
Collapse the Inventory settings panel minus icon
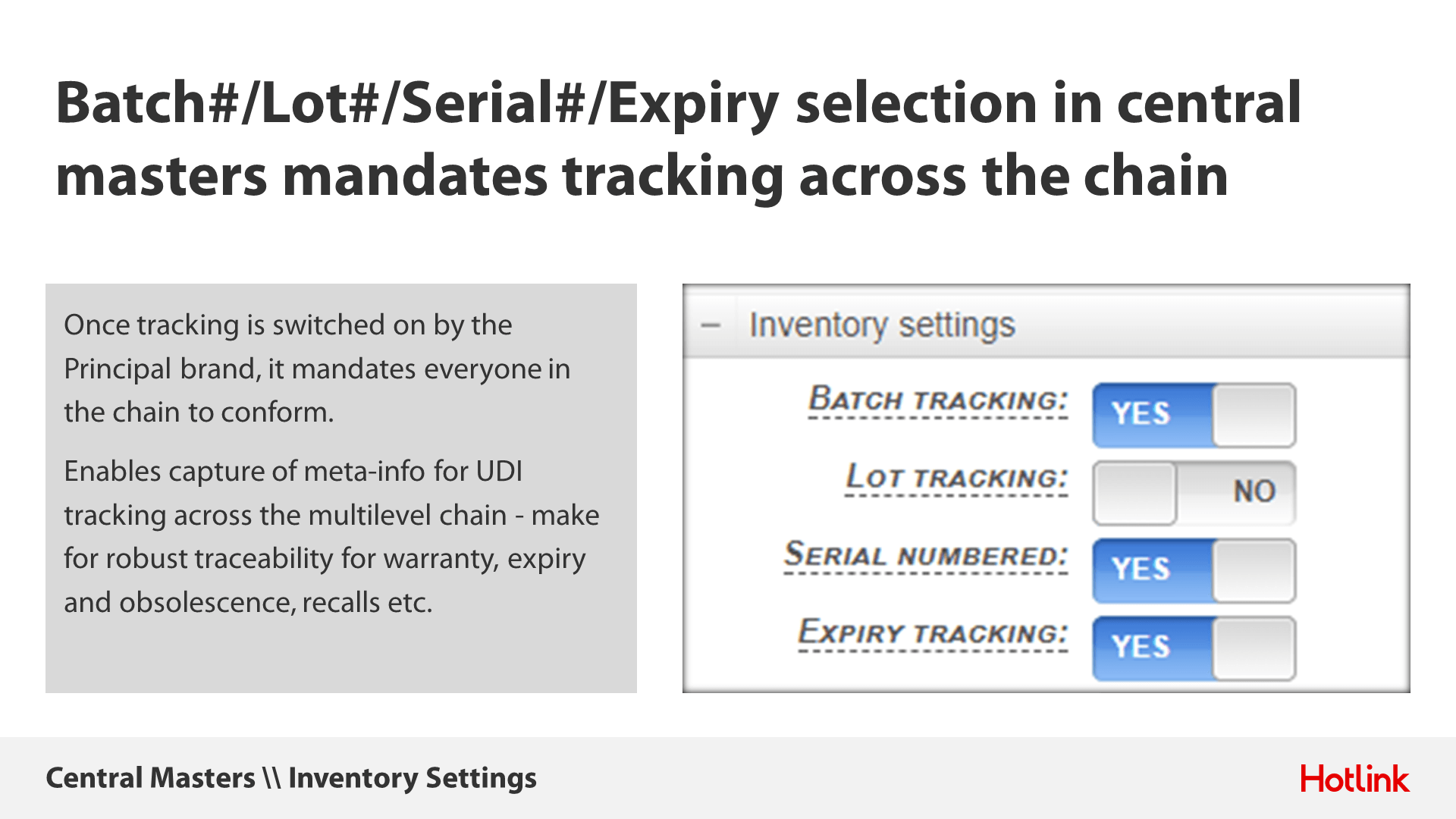click(711, 326)
